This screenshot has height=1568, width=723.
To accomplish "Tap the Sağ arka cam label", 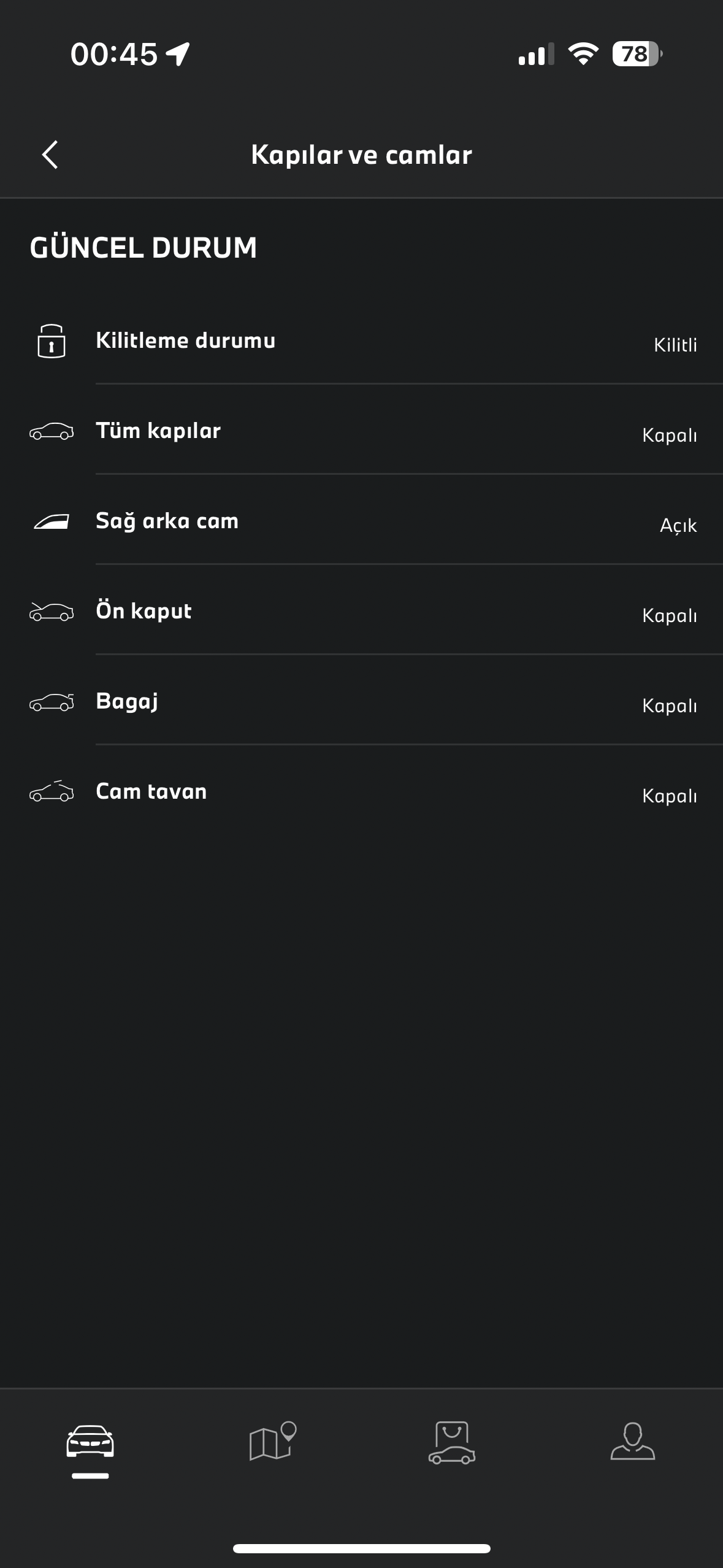I will click(x=167, y=521).
